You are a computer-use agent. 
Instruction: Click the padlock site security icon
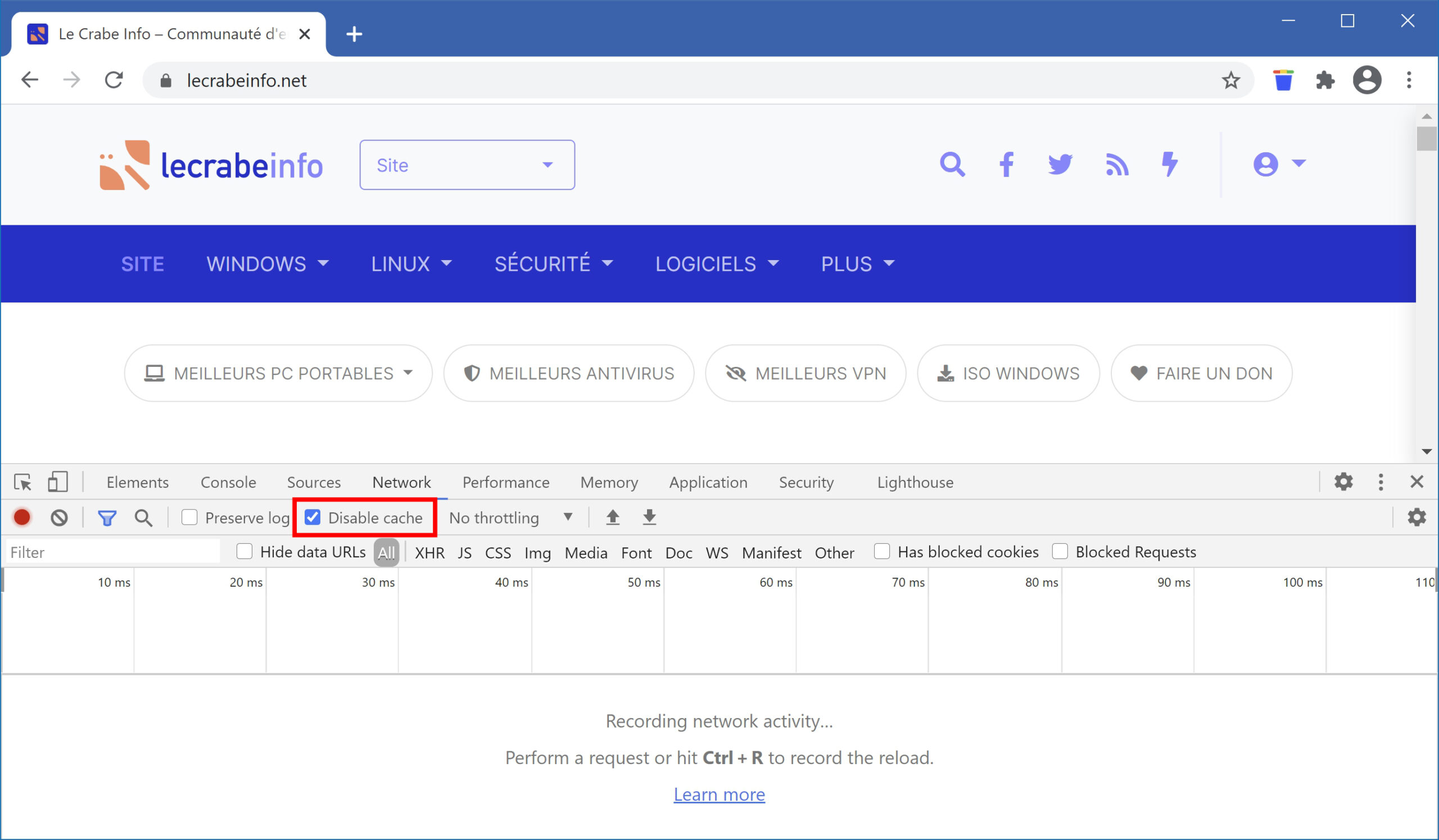click(166, 80)
